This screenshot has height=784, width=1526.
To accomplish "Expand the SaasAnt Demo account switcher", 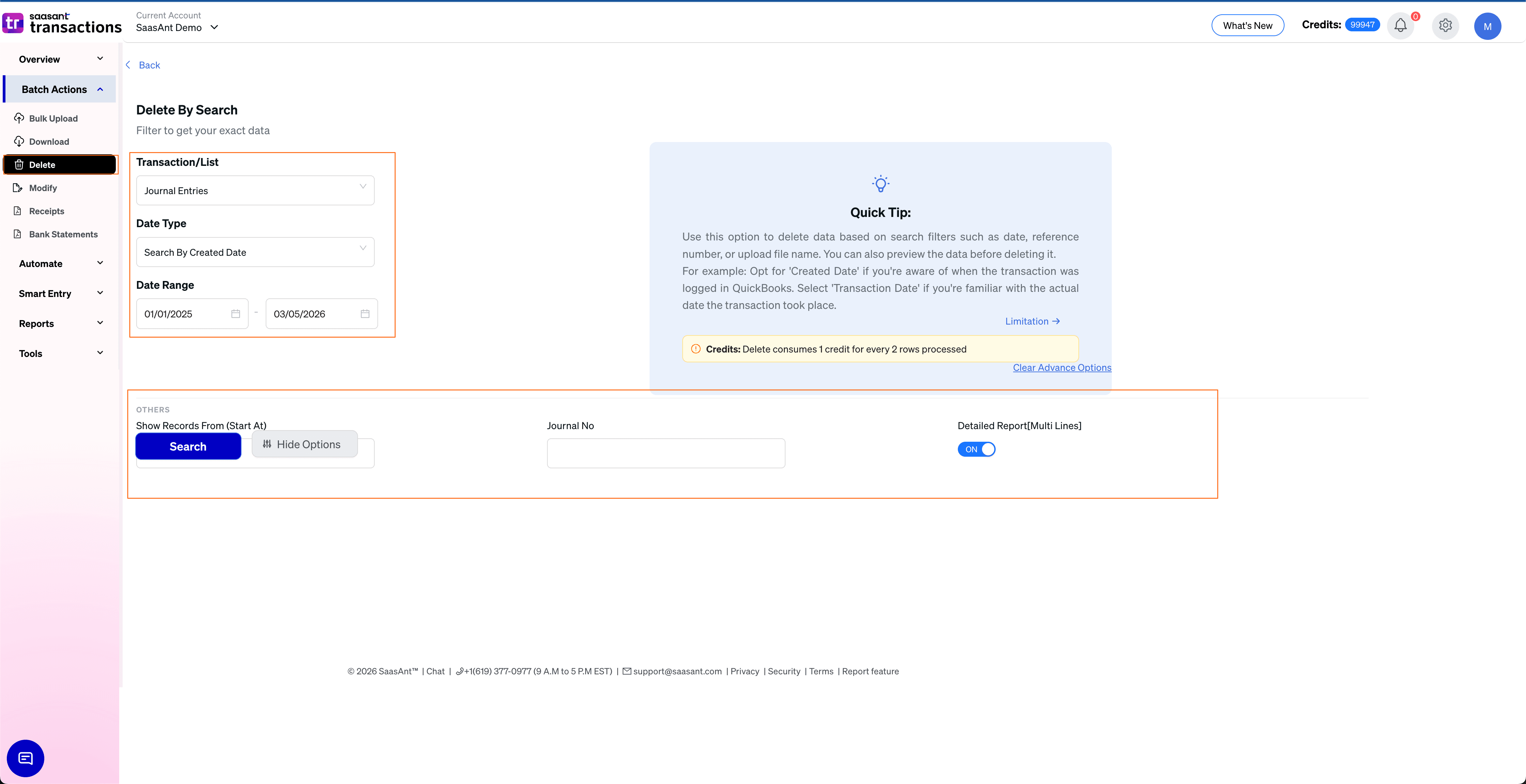I will [x=215, y=27].
